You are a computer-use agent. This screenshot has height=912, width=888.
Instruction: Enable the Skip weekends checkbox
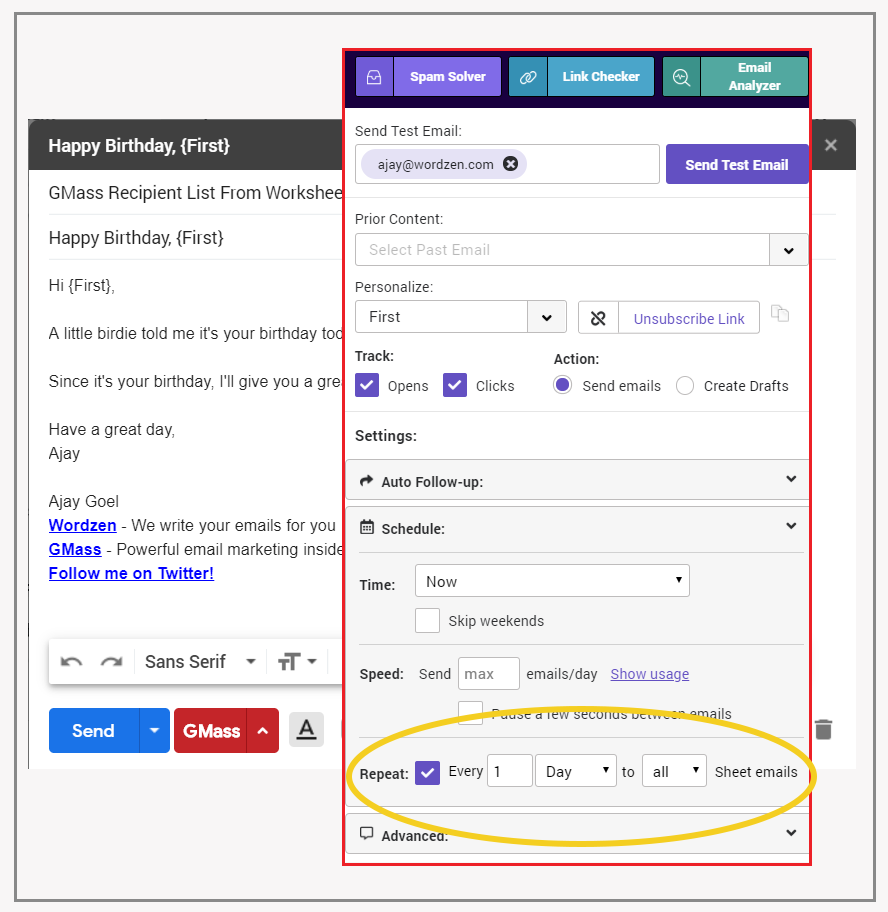tap(427, 620)
